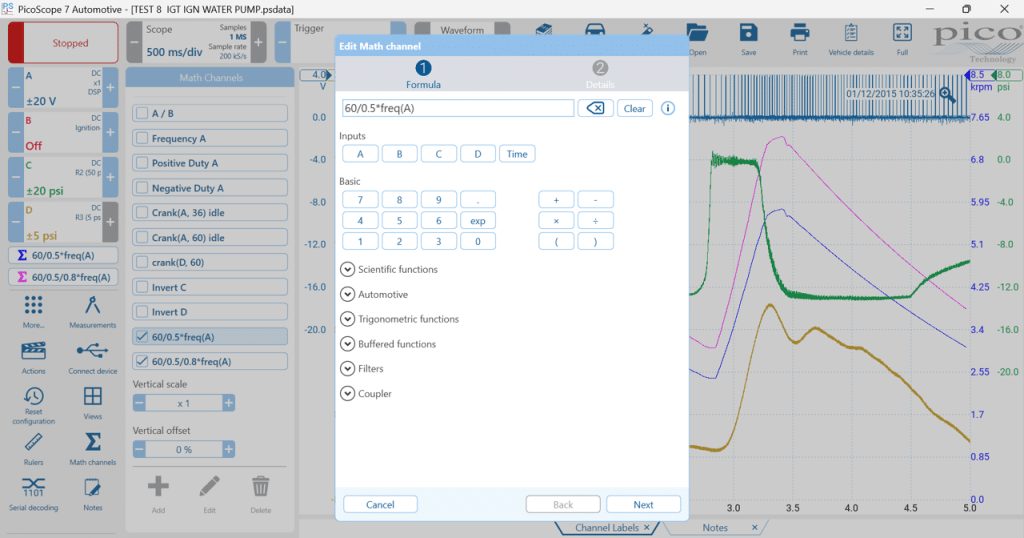Screen dimensions: 1024x538
Task: Click the 60/0.5/0.8*freq(A) sigma channel tag
Action: (63, 277)
